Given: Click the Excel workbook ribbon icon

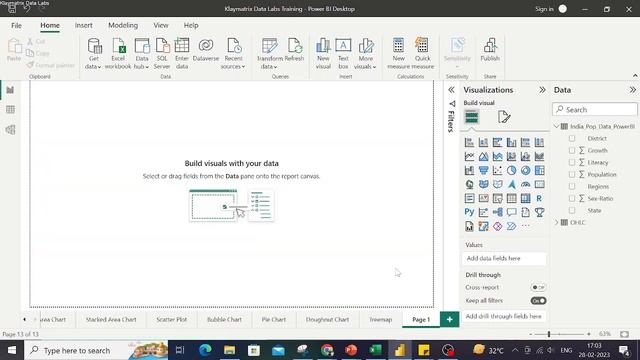Looking at the screenshot, I should (x=118, y=54).
